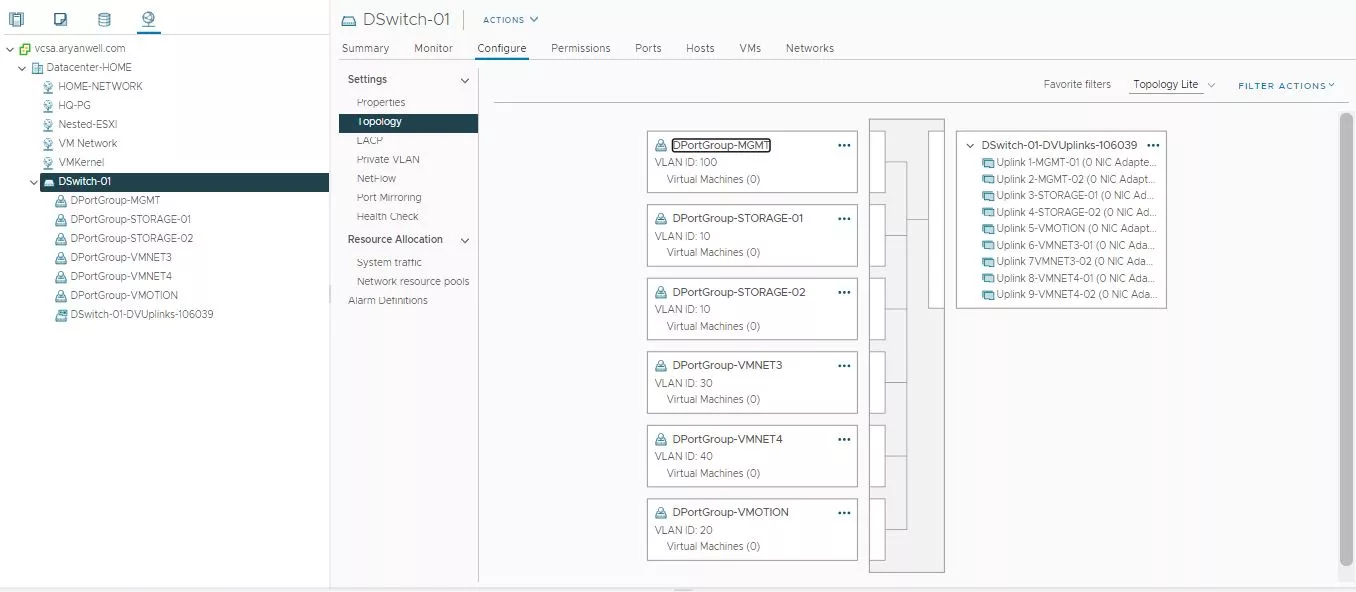The height and width of the screenshot is (592, 1356).
Task: Open options menu for DPortGroup-VMOTION card
Action: tap(844, 512)
